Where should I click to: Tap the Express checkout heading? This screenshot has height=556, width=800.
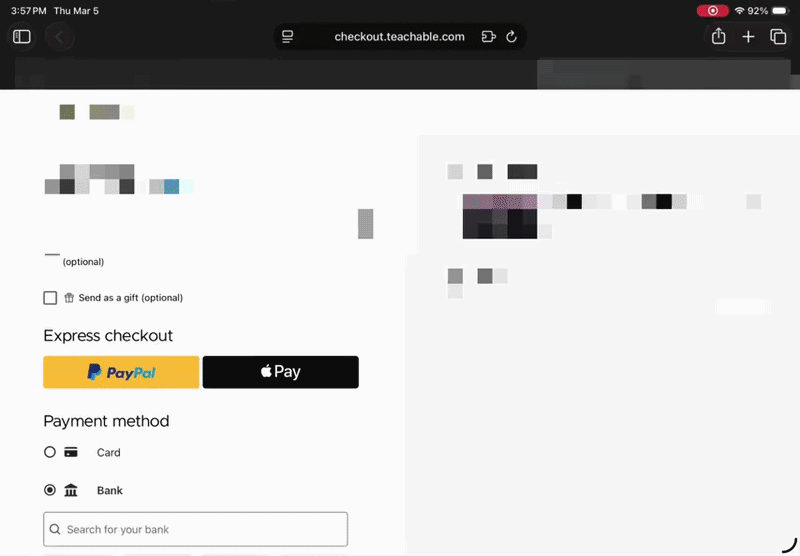click(108, 336)
